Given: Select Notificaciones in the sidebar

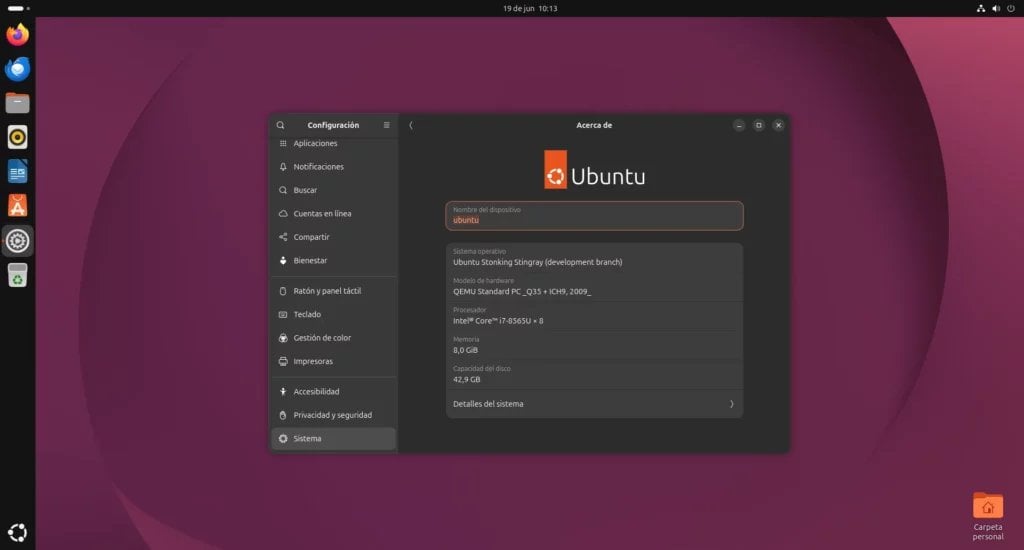Looking at the screenshot, I should point(333,167).
